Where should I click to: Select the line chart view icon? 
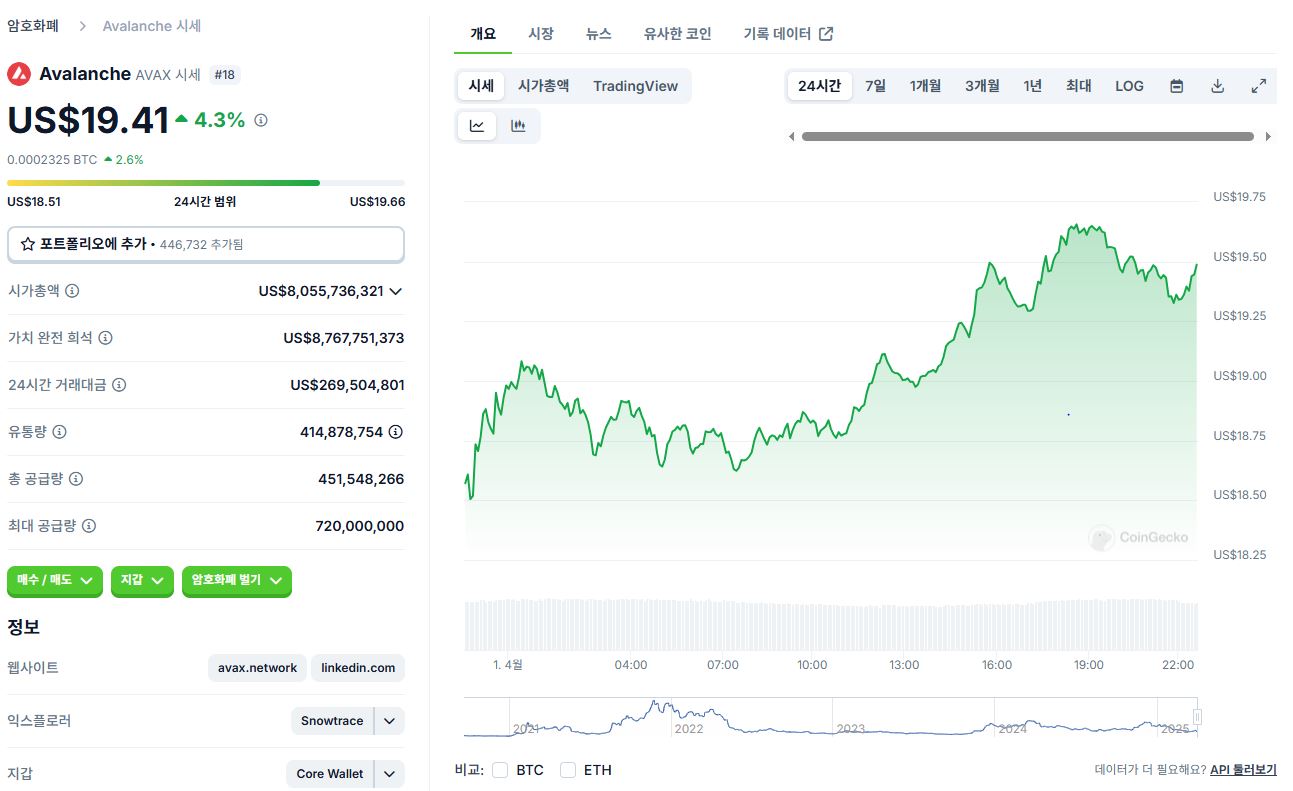(x=477, y=126)
